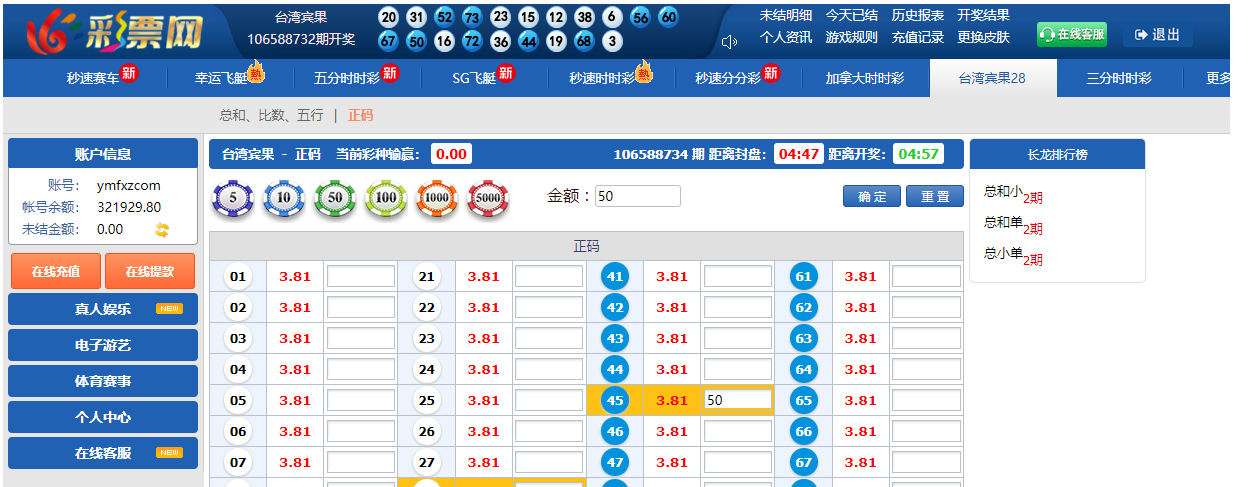Click the 金额 amount input field
This screenshot has width=1260, height=487.
(x=637, y=196)
